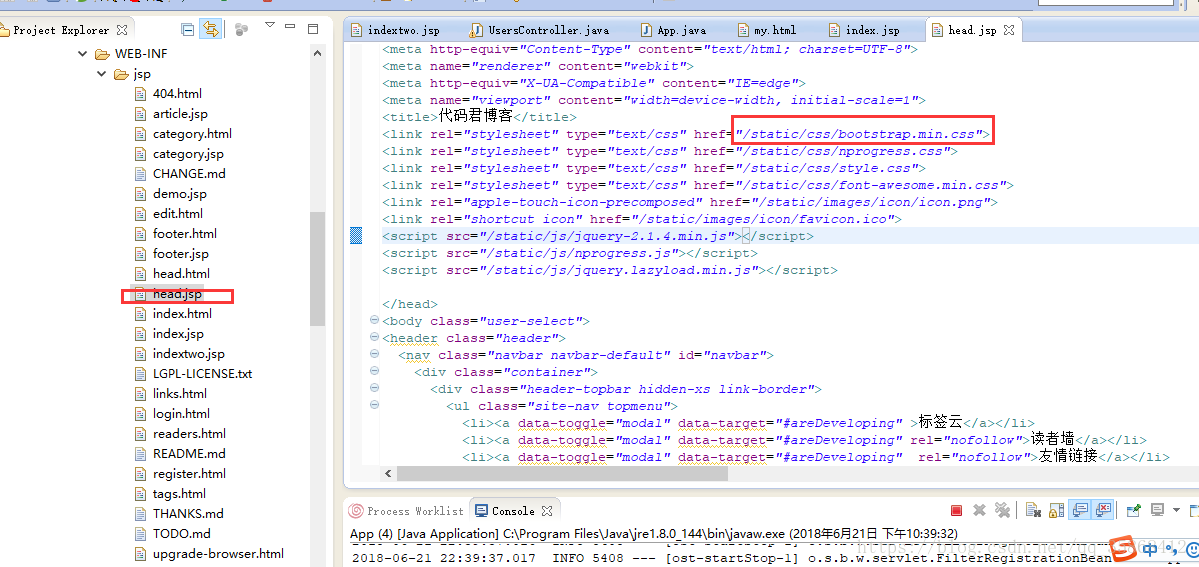Close the Console view tab
The width and height of the screenshot is (1199, 567).
pyautogui.click(x=546, y=510)
